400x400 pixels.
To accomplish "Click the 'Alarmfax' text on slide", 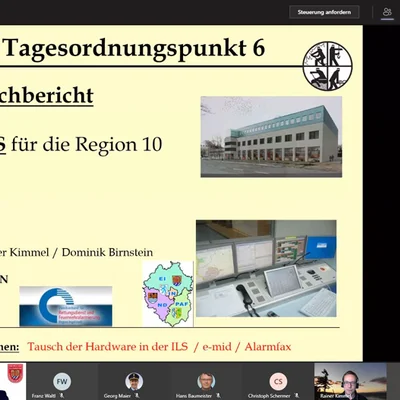I will point(268,347).
